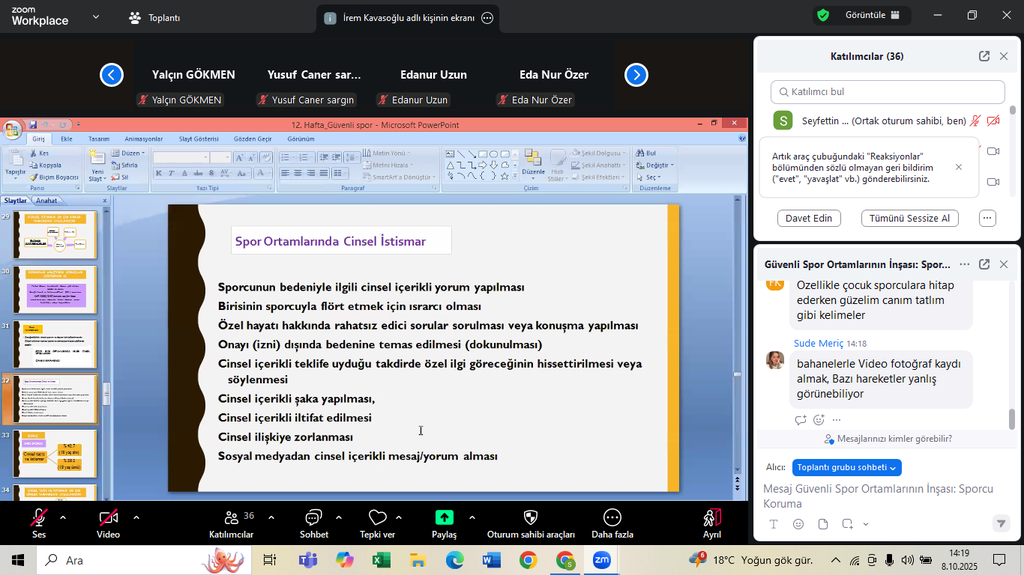The width and height of the screenshot is (1024, 575).
Task: Open the Daha fazla menu icon
Action: tap(612, 517)
